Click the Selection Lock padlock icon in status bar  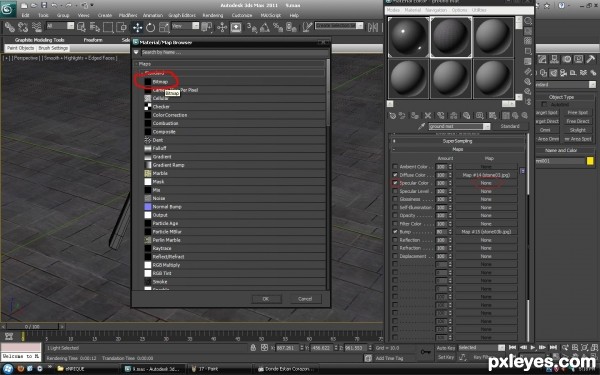[x=253, y=347]
